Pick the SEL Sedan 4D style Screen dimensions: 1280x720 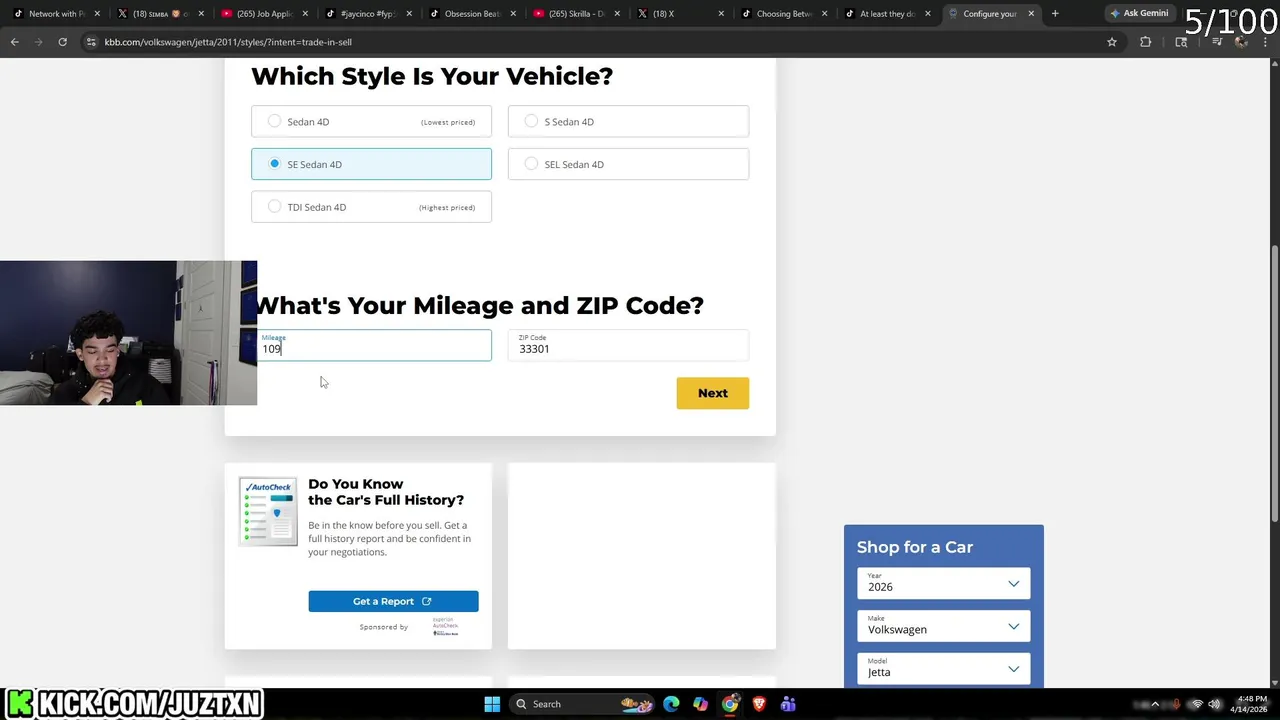point(628,164)
